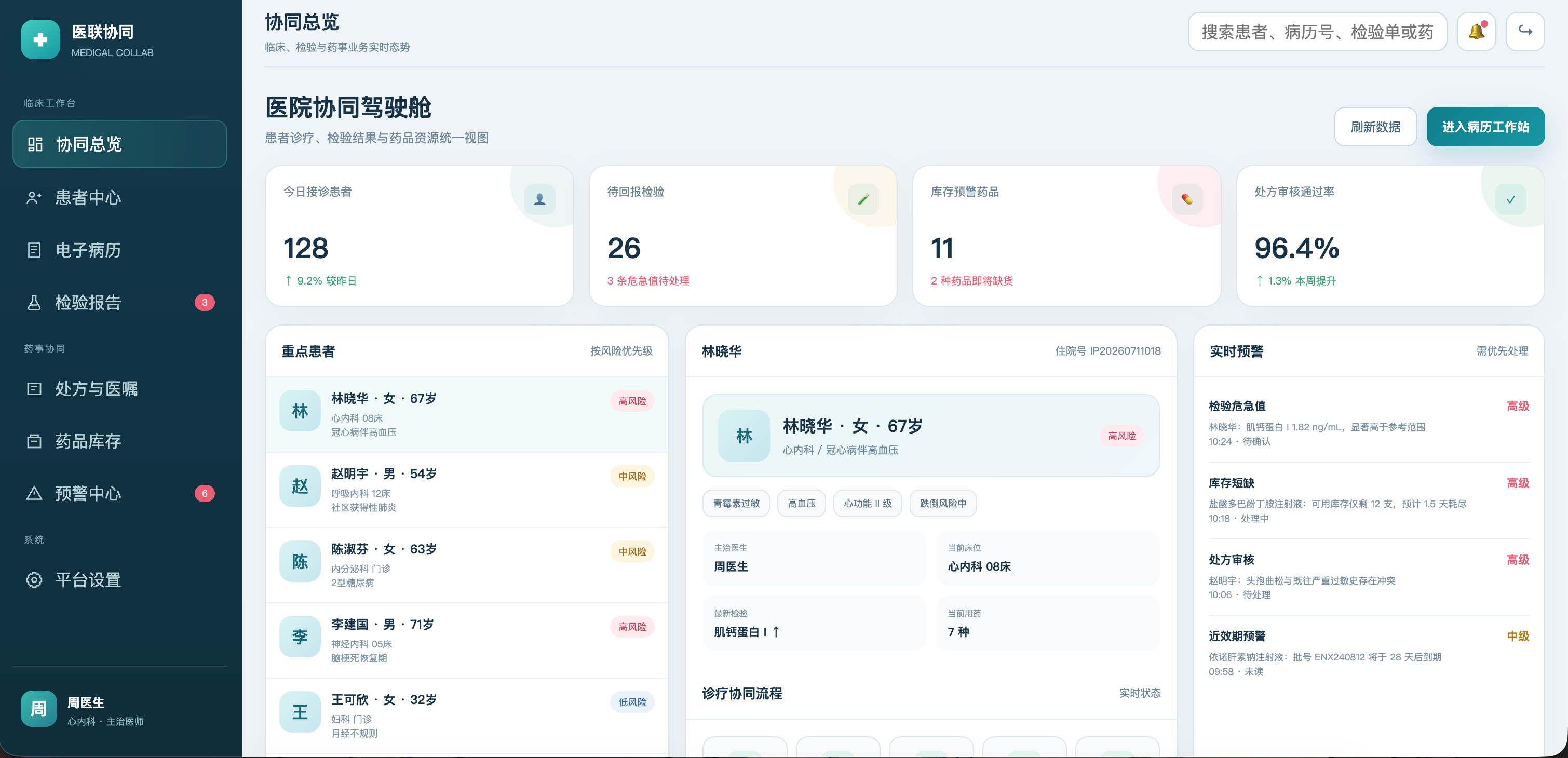Click the 实时状态 label in 诊疗协同流程
The image size is (1568, 758).
1140,693
